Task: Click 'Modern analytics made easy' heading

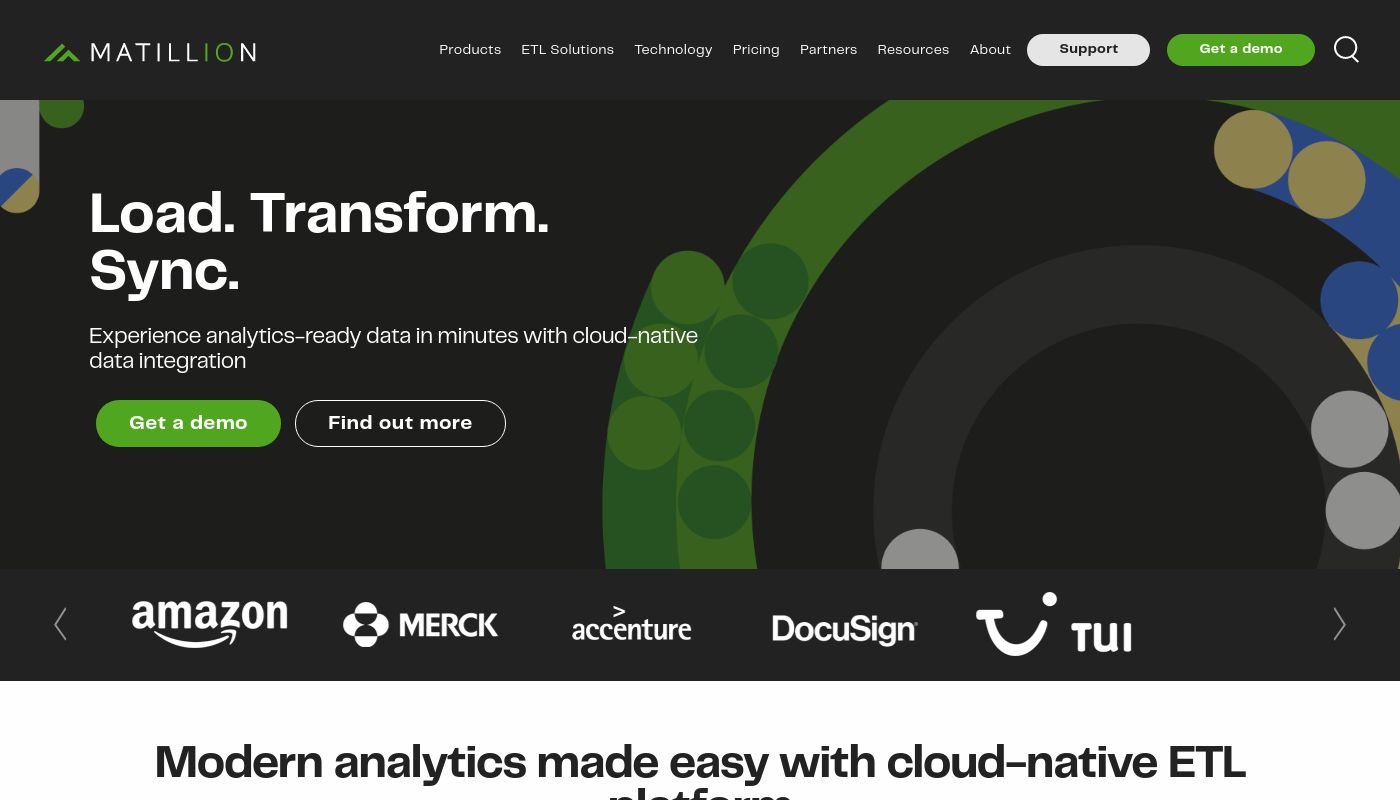Action: tap(700, 772)
